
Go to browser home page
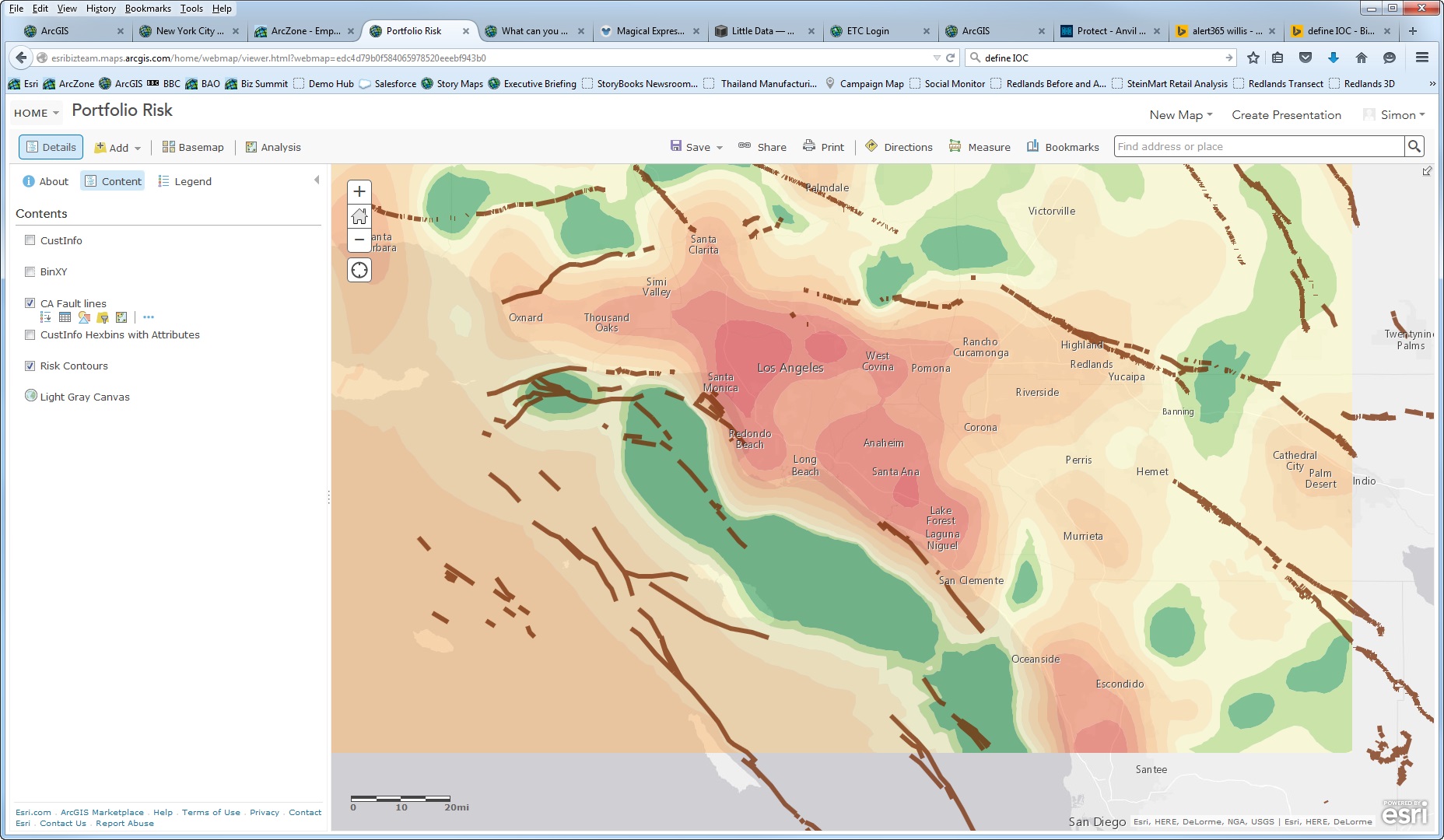pyautogui.click(x=1362, y=58)
